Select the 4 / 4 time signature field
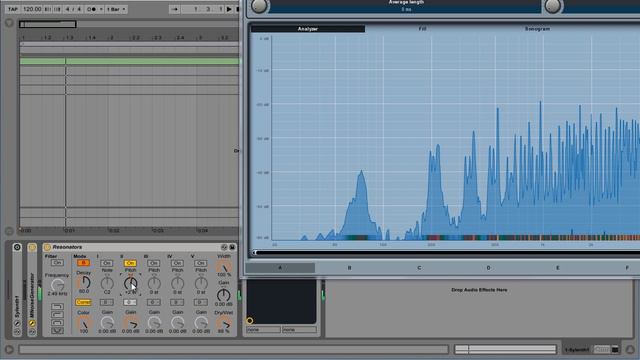Viewport: 640px width, 360px height. click(x=73, y=9)
